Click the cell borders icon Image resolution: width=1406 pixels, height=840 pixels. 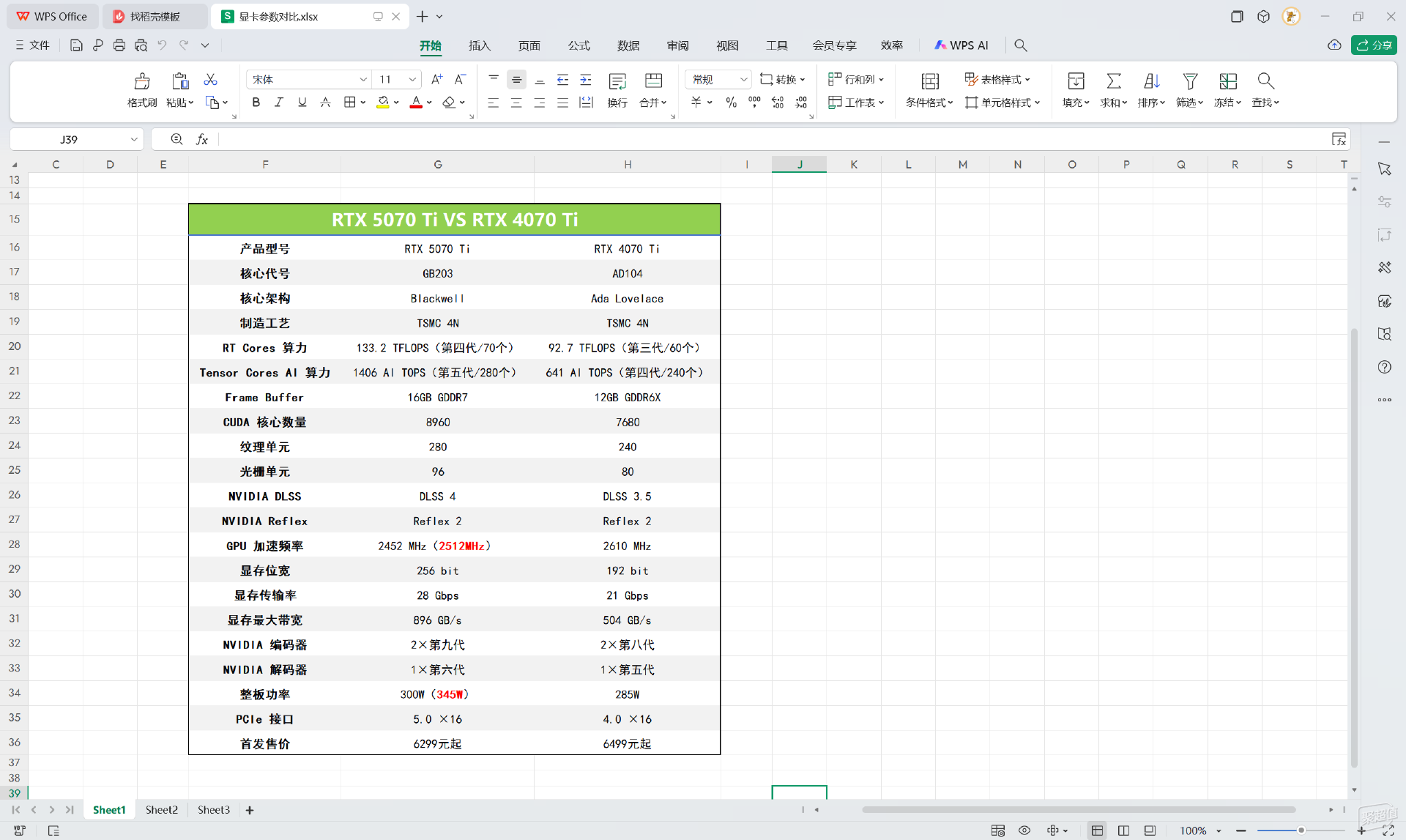(350, 103)
